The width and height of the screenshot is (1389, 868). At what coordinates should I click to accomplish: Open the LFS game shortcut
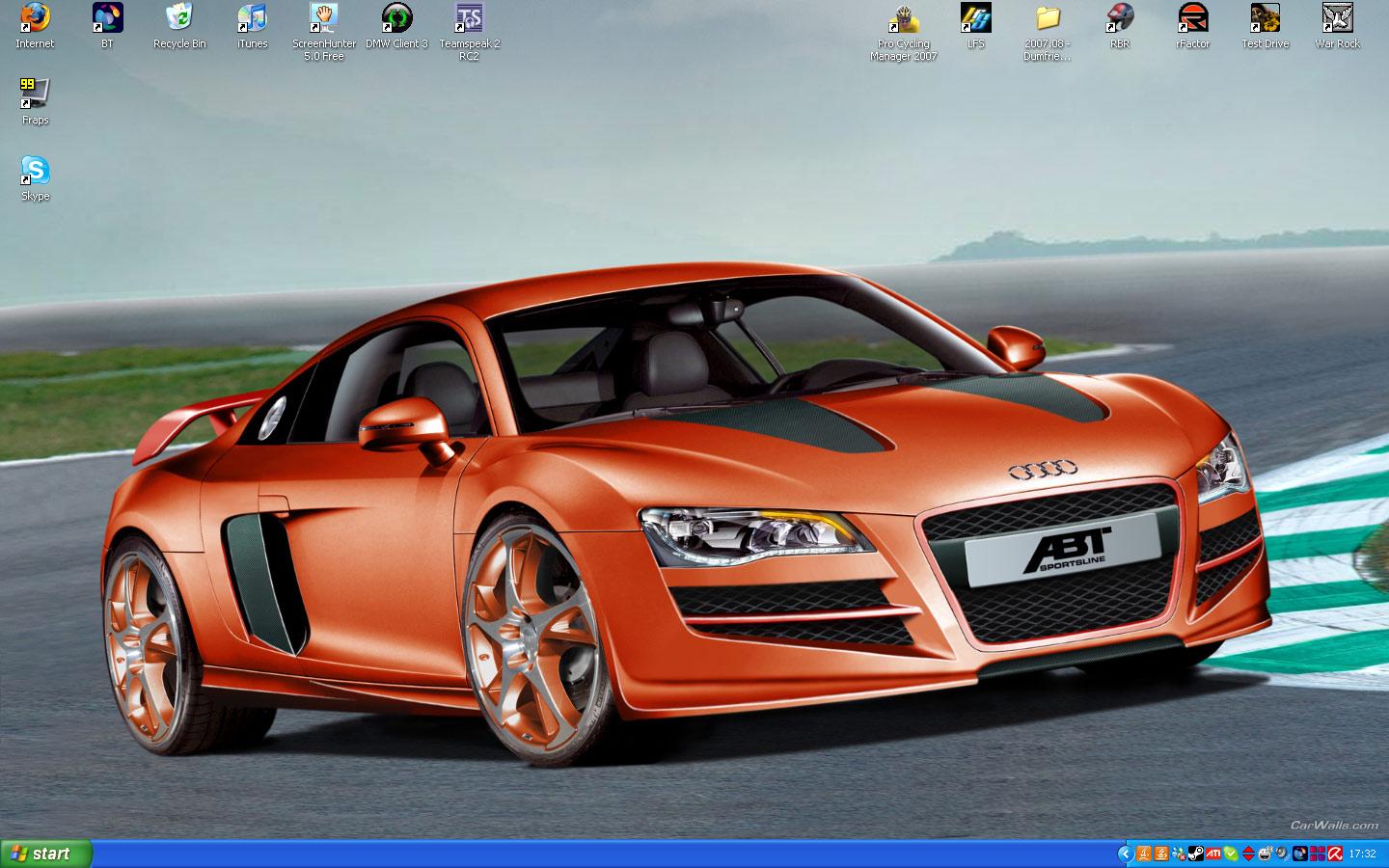pyautogui.click(x=976, y=26)
